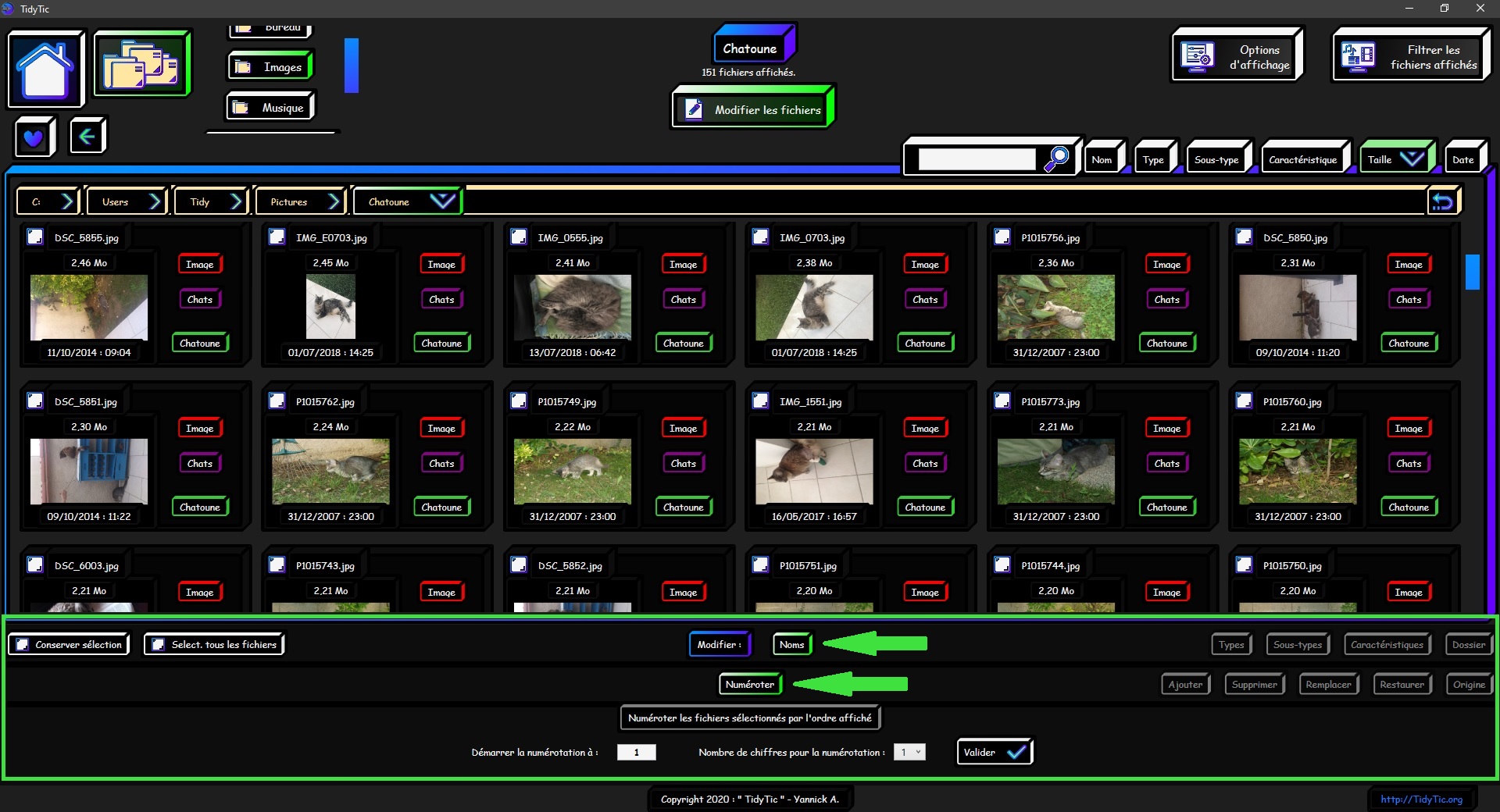Expand the C: breadcrumb chevron
This screenshot has height=812, width=1500.
pos(67,201)
